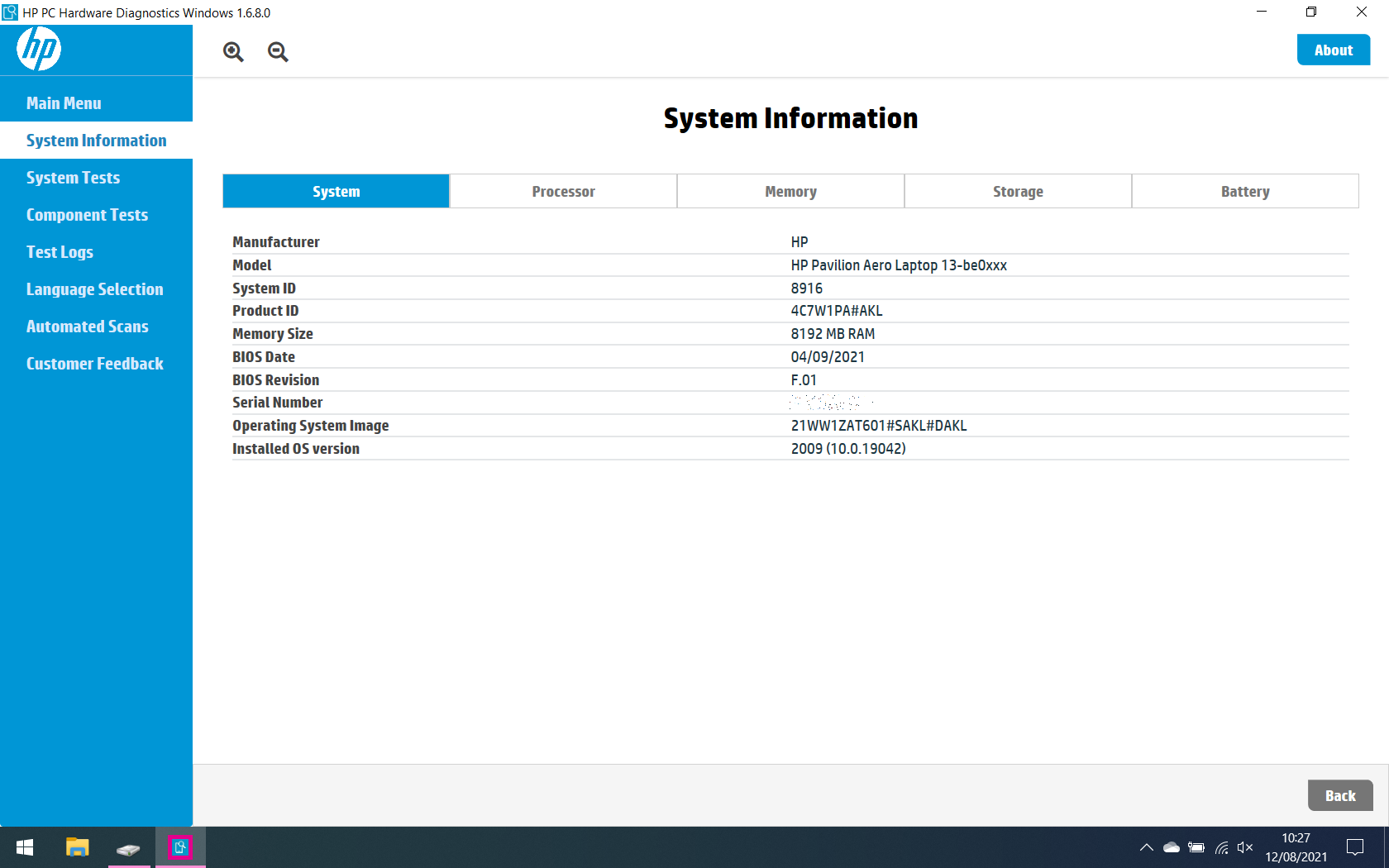Open Component Tests from the sidebar
This screenshot has width=1389, height=868.
[x=96, y=215]
